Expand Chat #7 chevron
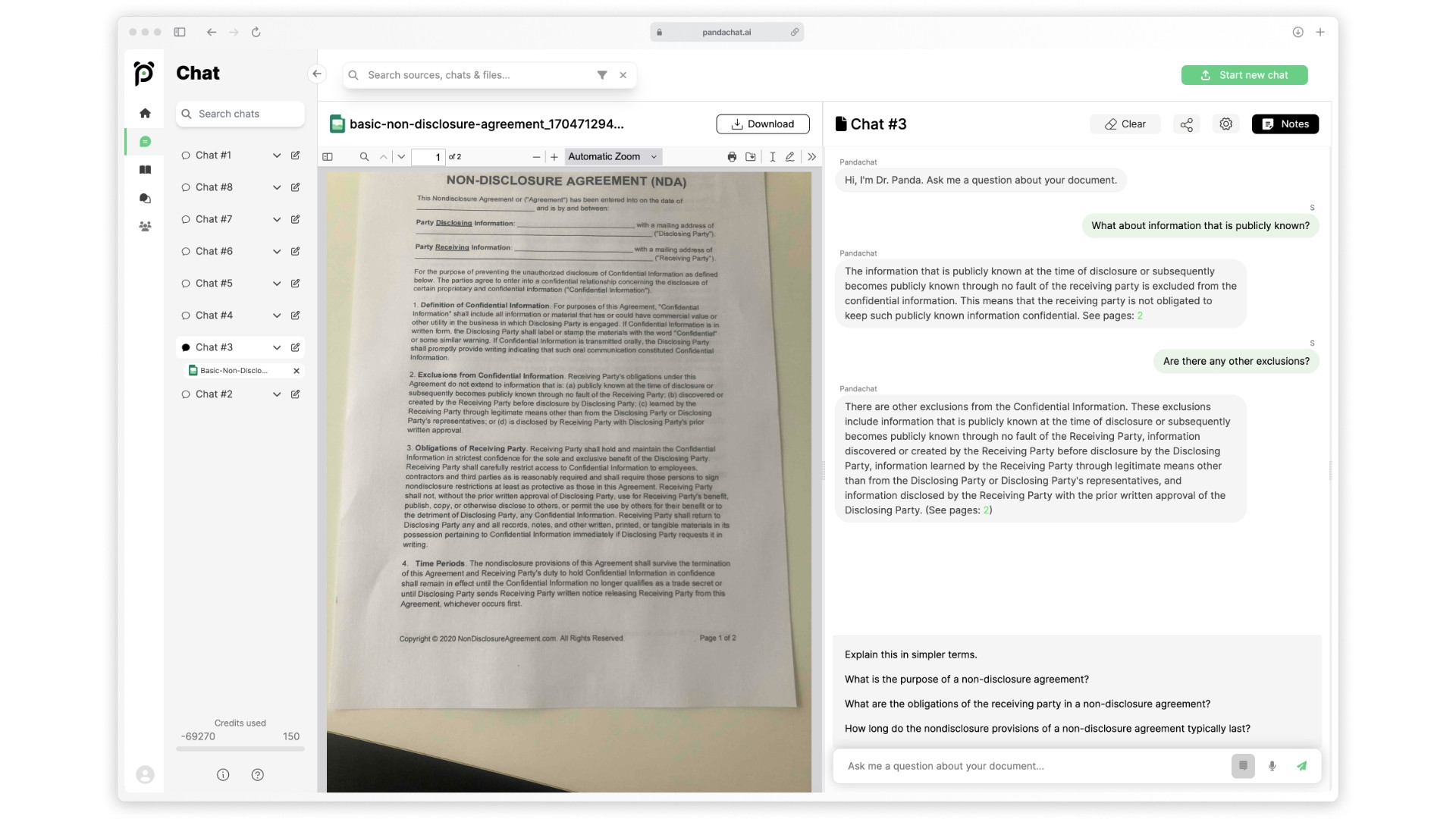 tap(277, 219)
